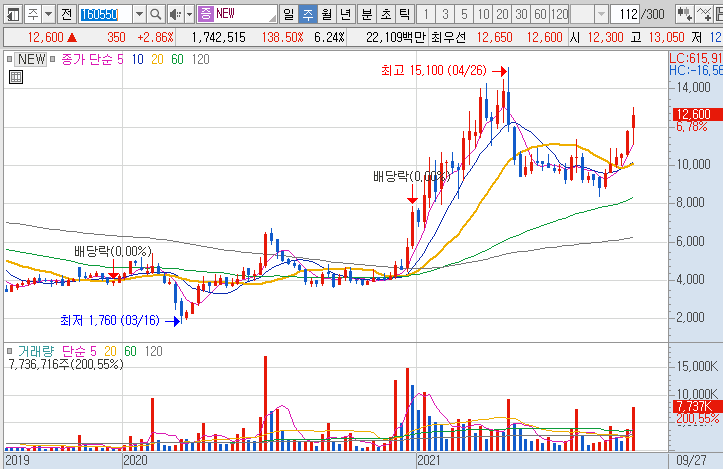Select interval 5 button
Screen dimensions: 723x469
464,14
